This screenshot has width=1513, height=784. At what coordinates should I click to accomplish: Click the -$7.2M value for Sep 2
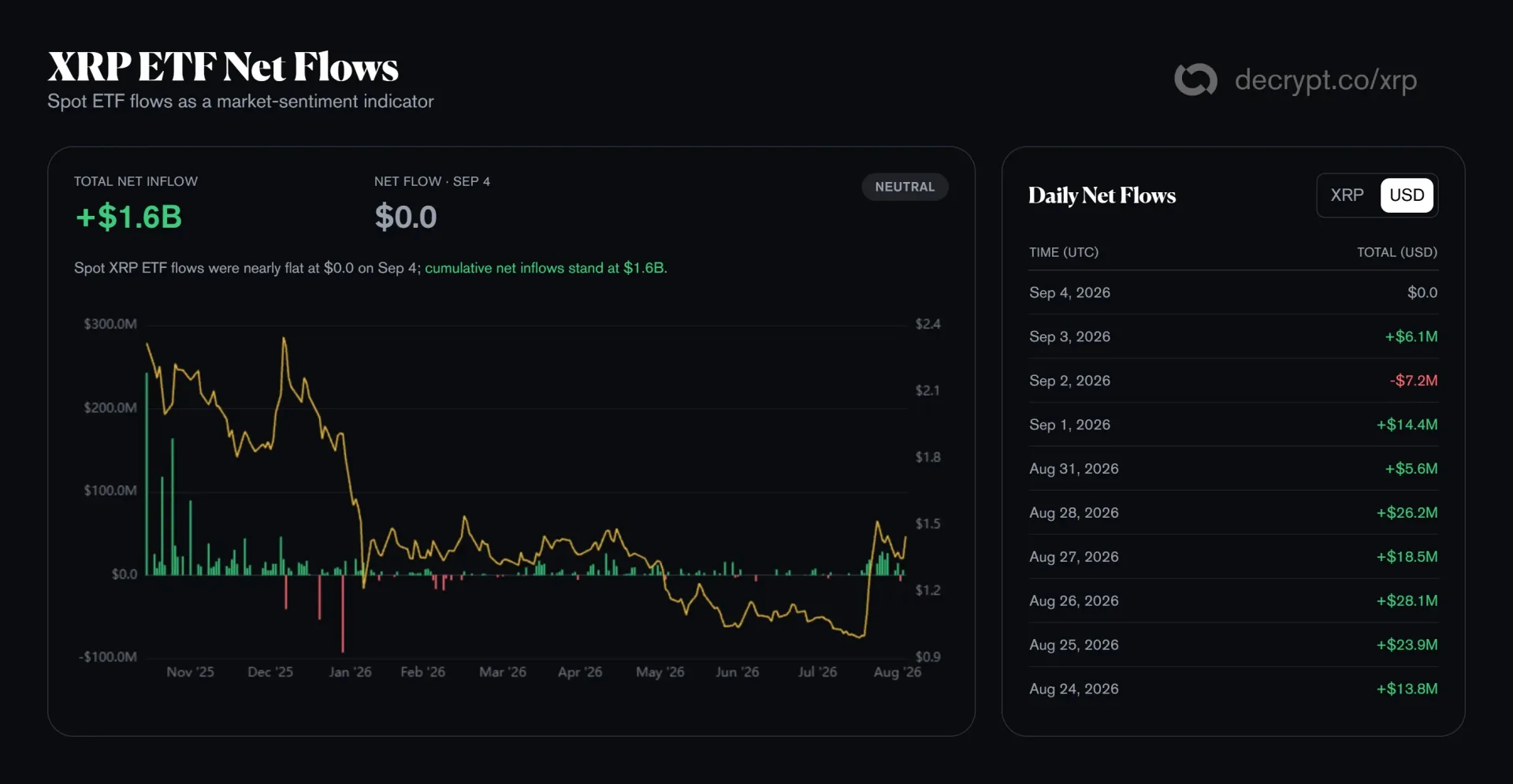1414,381
